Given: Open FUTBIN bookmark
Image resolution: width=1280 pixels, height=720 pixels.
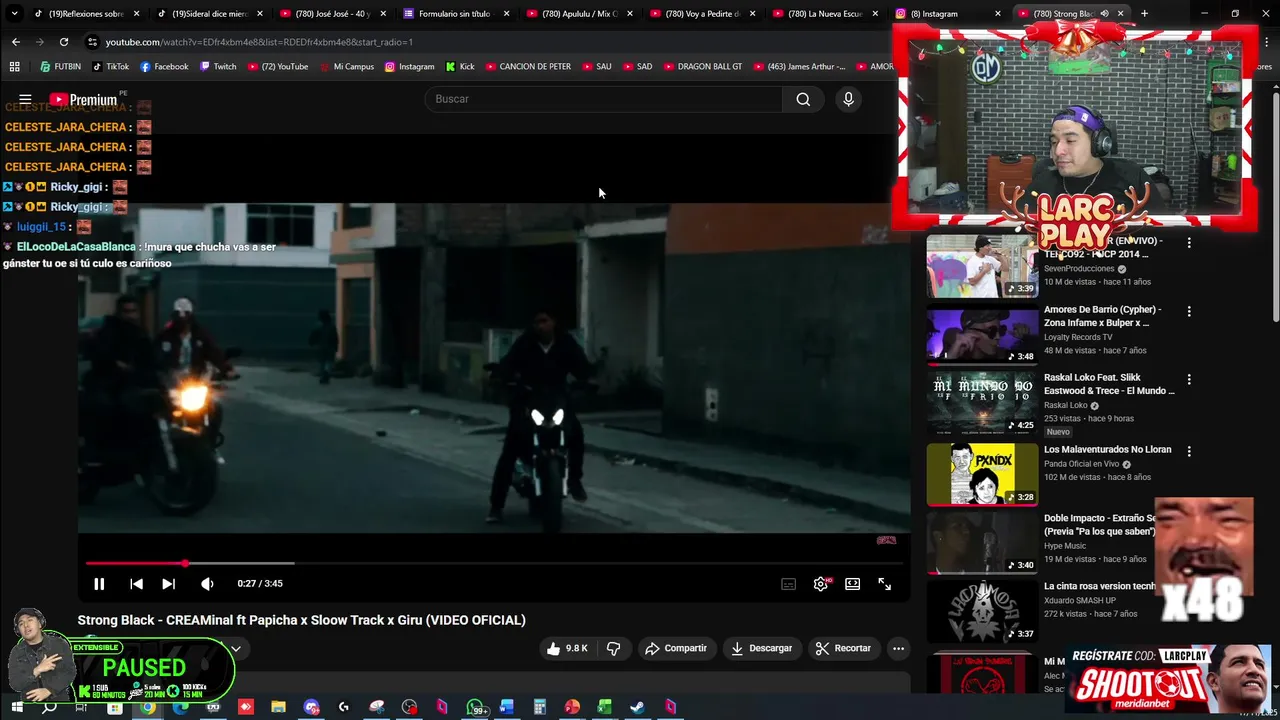Looking at the screenshot, I should (x=60, y=67).
